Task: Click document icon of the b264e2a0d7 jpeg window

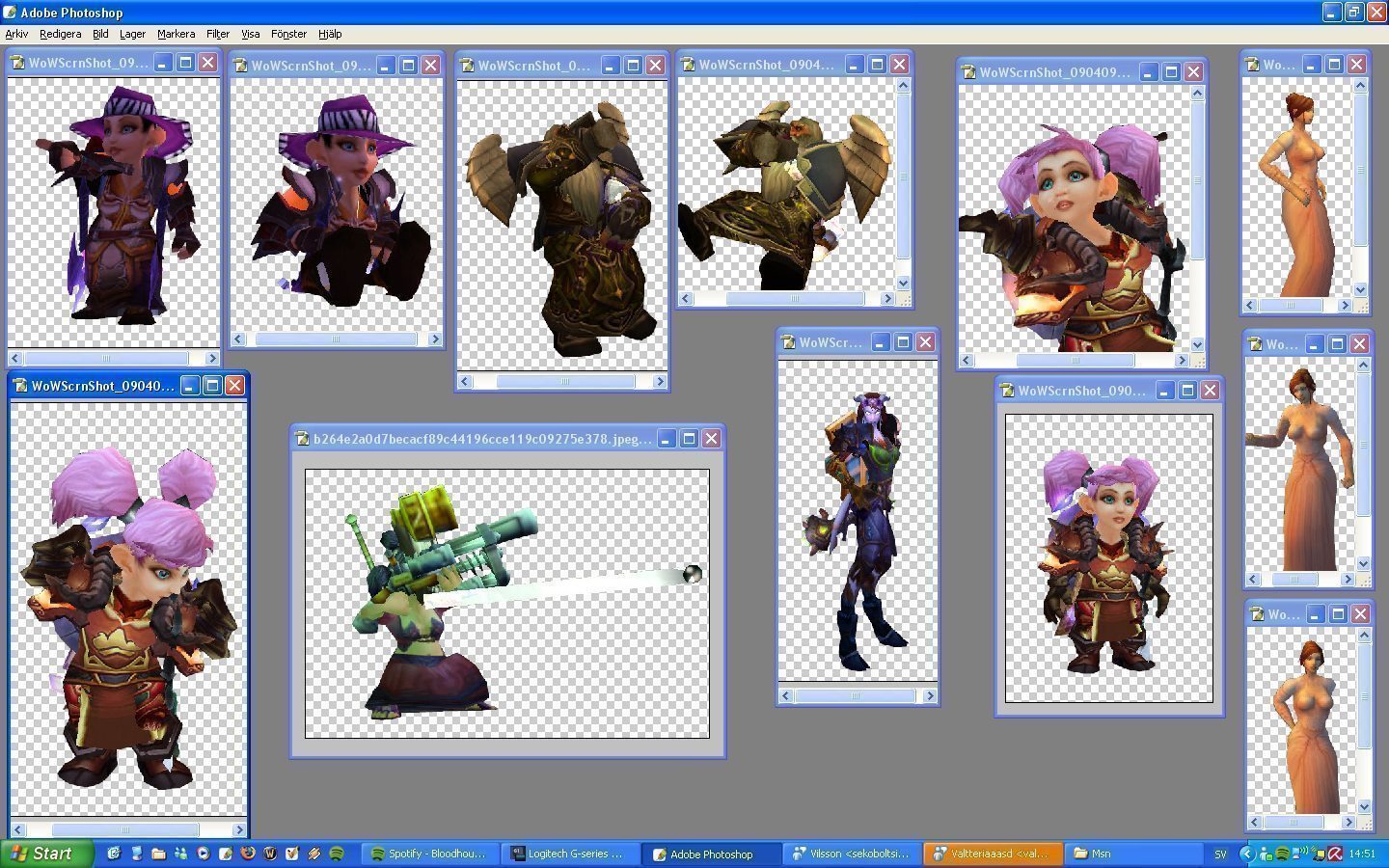Action: tap(302, 439)
